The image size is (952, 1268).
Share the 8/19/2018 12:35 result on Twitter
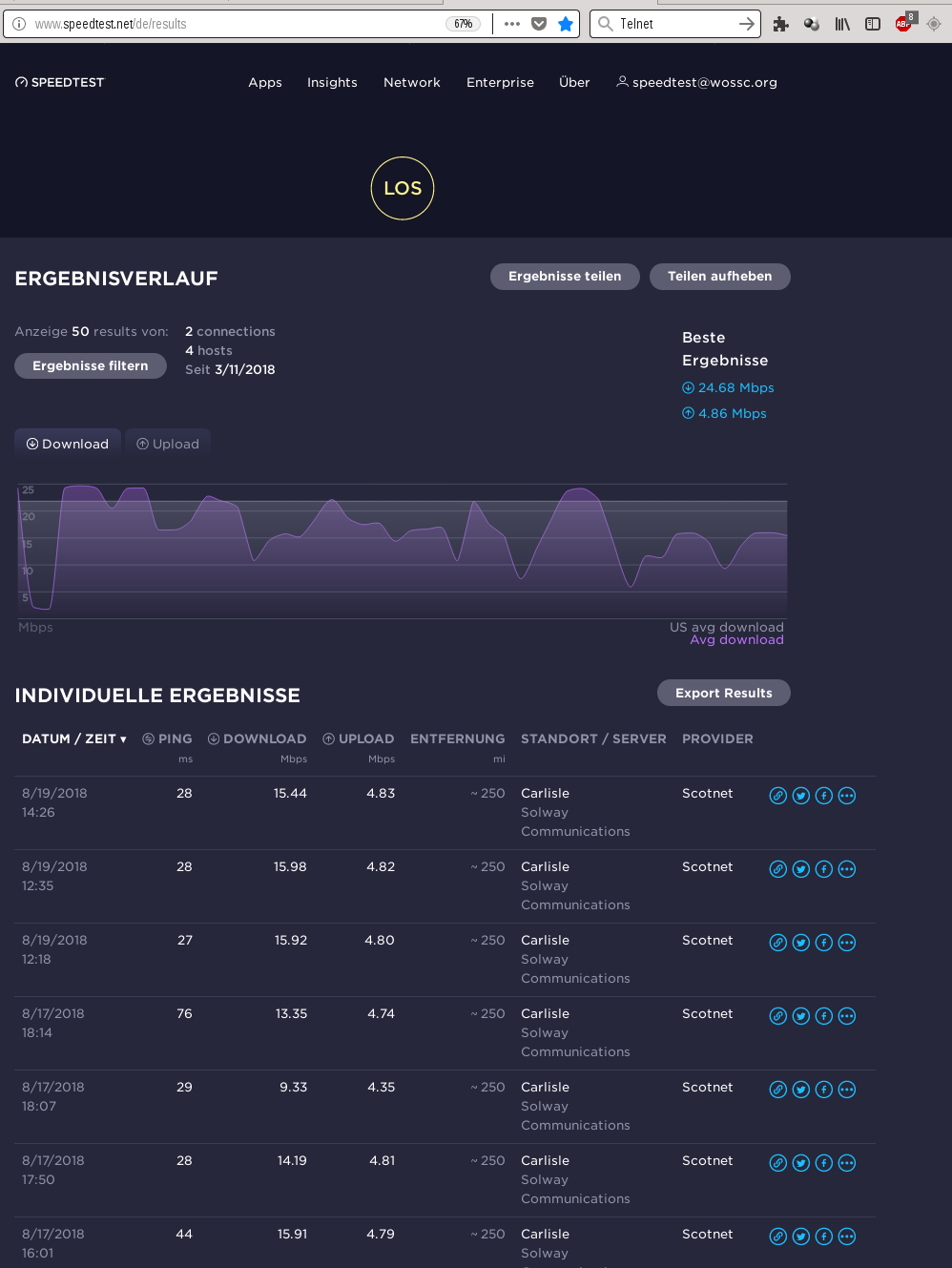801,869
